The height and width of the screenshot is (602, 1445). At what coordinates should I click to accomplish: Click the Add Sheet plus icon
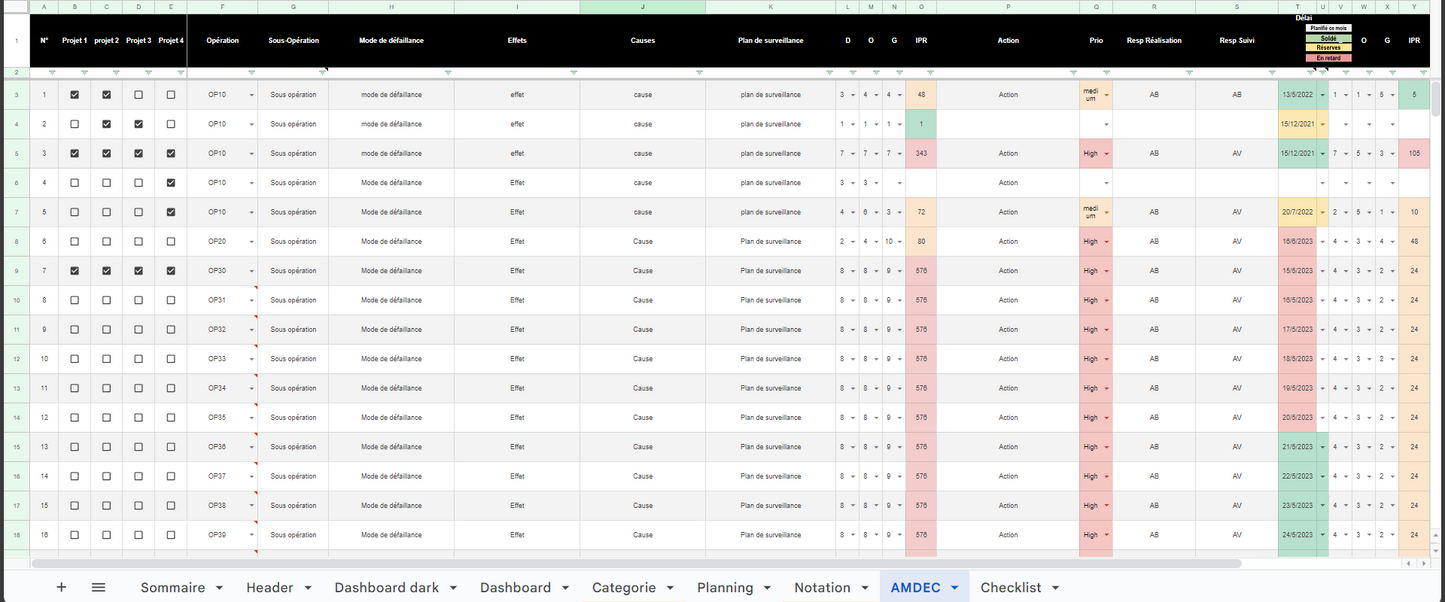[61, 587]
